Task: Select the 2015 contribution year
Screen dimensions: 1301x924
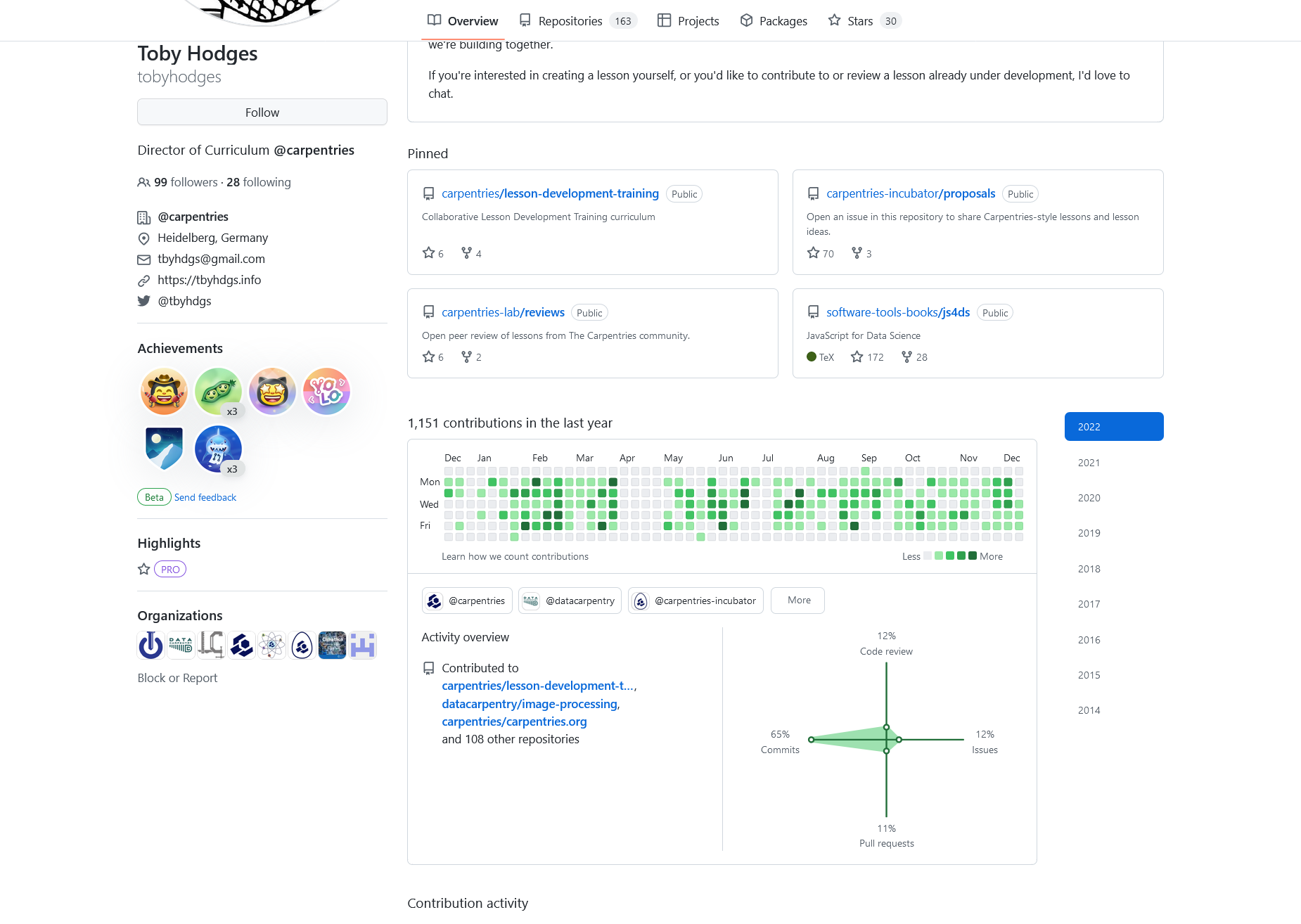Action: pyautogui.click(x=1114, y=675)
